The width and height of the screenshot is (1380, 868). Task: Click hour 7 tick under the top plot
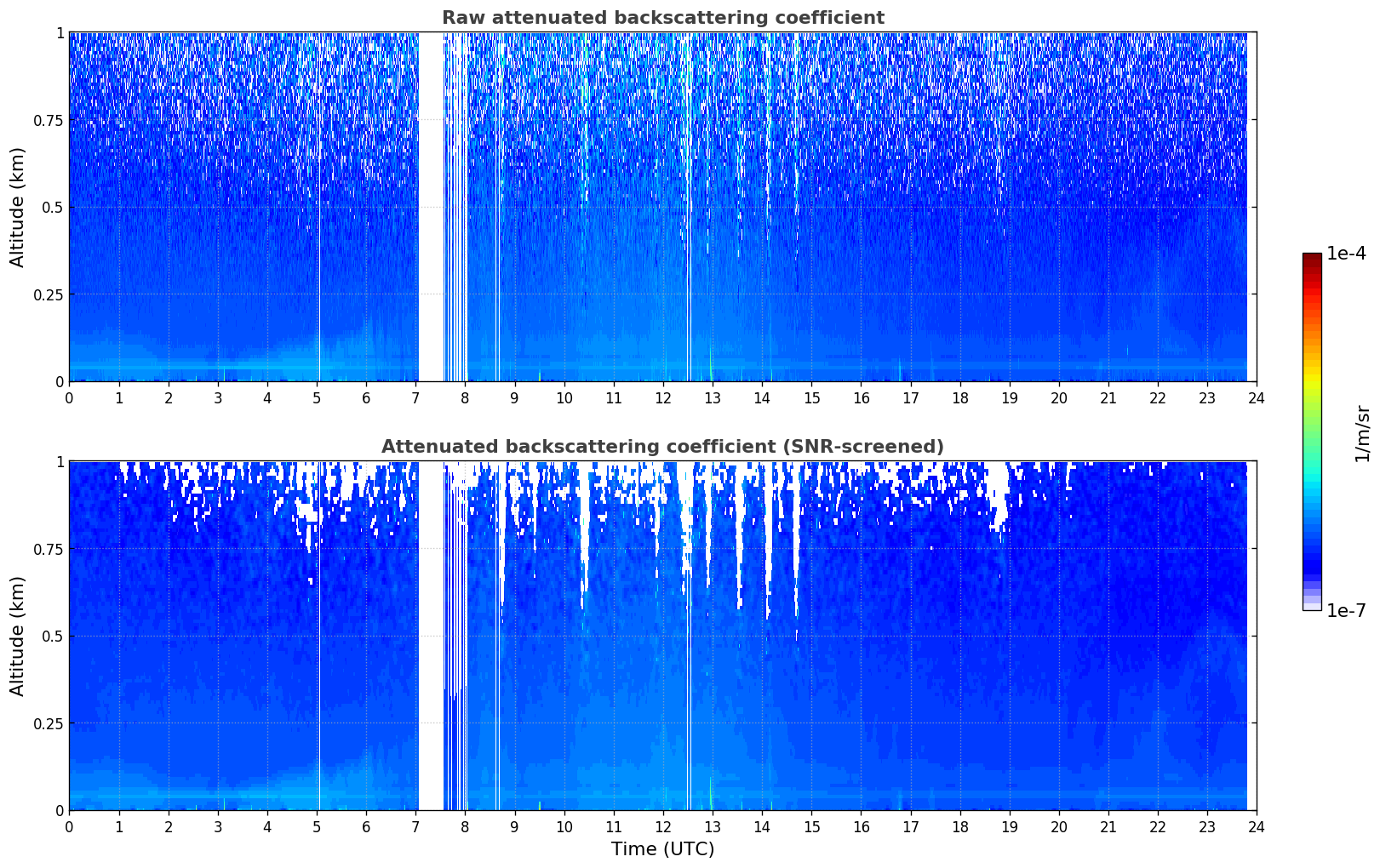coord(415,397)
